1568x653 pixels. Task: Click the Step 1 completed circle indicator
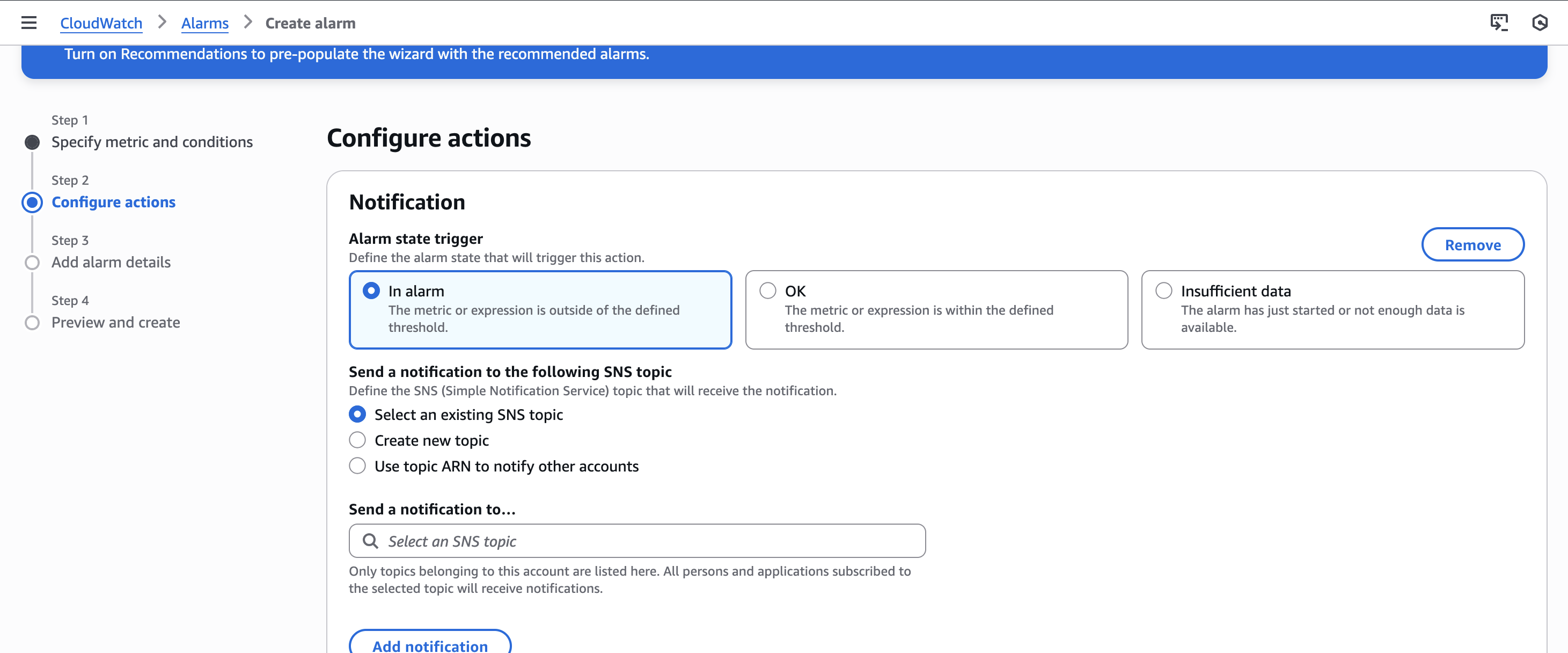[32, 142]
